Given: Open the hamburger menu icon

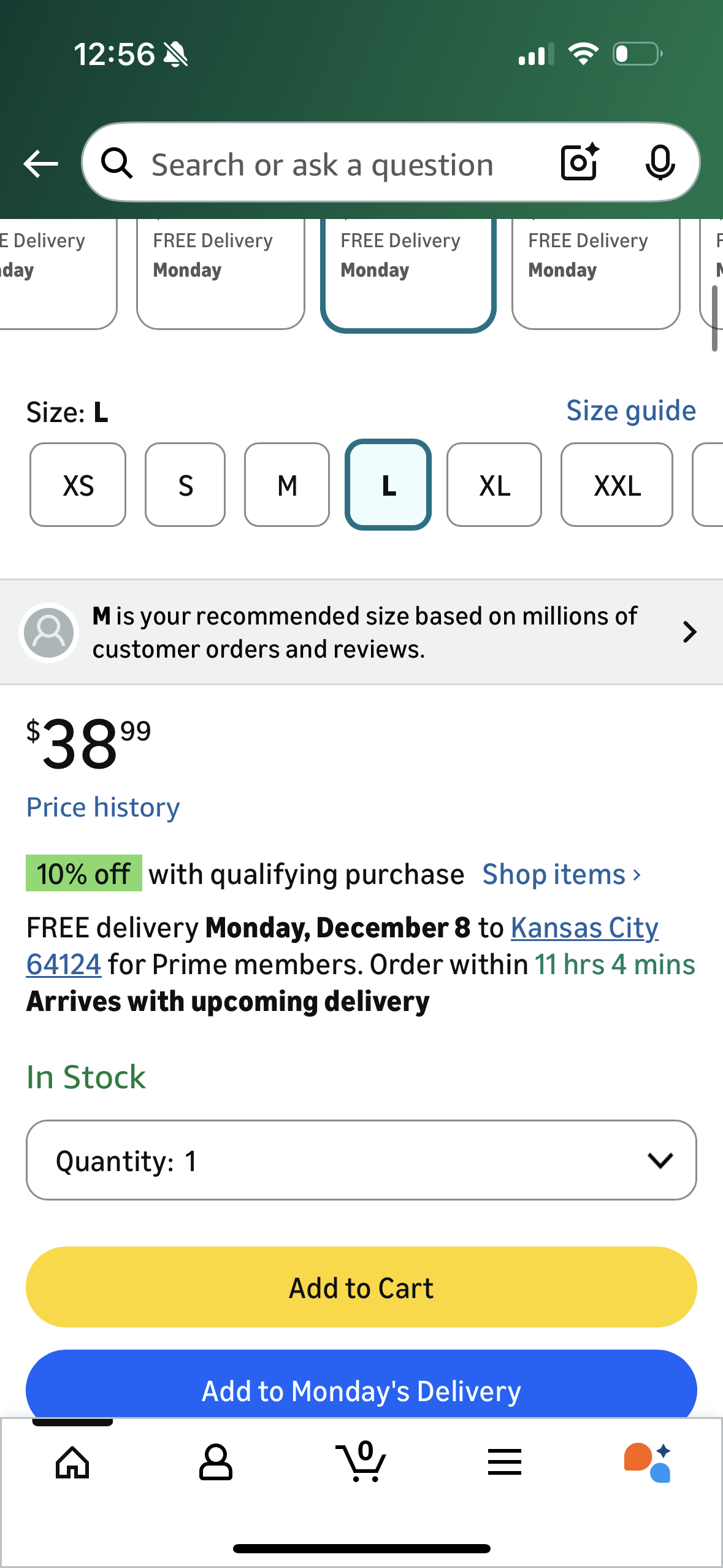Looking at the screenshot, I should (x=505, y=1462).
